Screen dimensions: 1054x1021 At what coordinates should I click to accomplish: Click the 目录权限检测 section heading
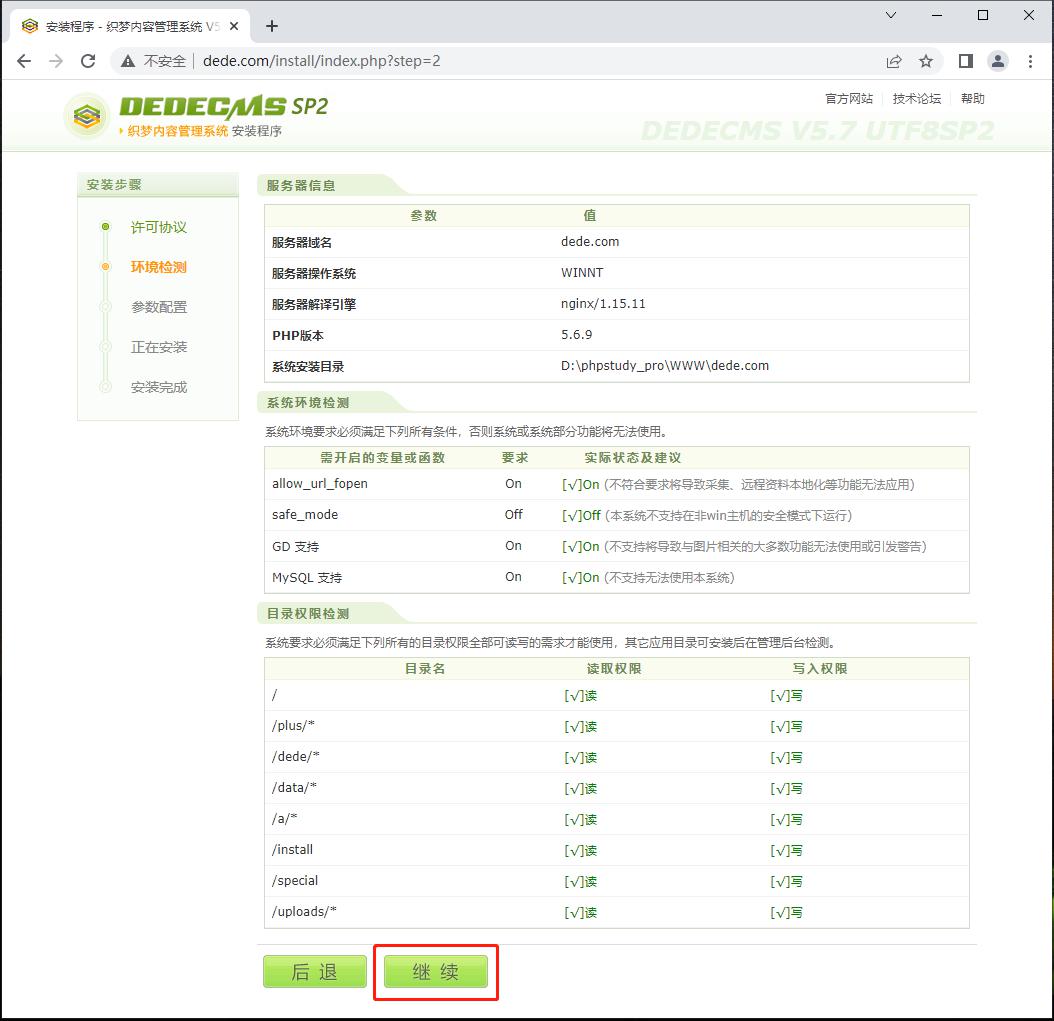click(x=308, y=614)
